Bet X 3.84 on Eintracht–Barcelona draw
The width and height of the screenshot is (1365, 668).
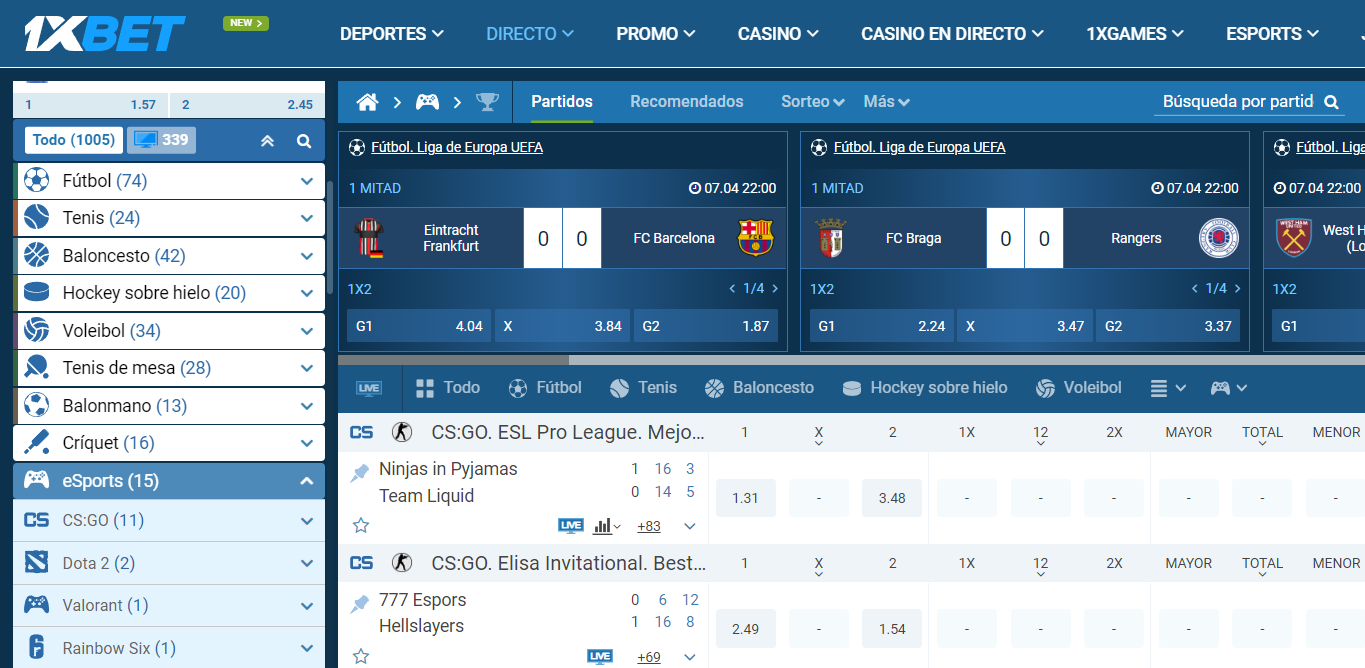(x=562, y=326)
